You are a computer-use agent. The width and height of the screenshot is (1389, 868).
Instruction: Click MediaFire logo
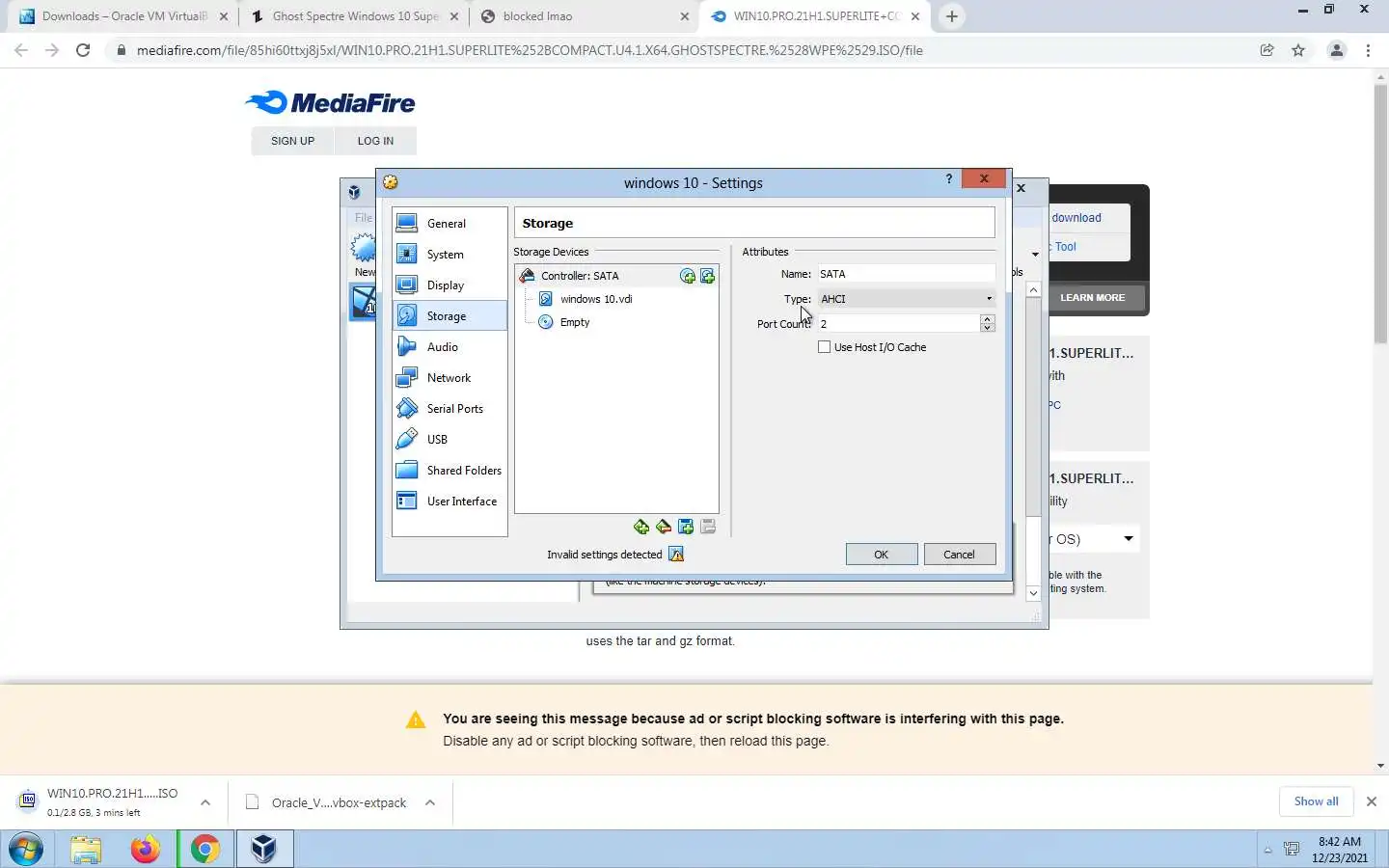[x=330, y=102]
